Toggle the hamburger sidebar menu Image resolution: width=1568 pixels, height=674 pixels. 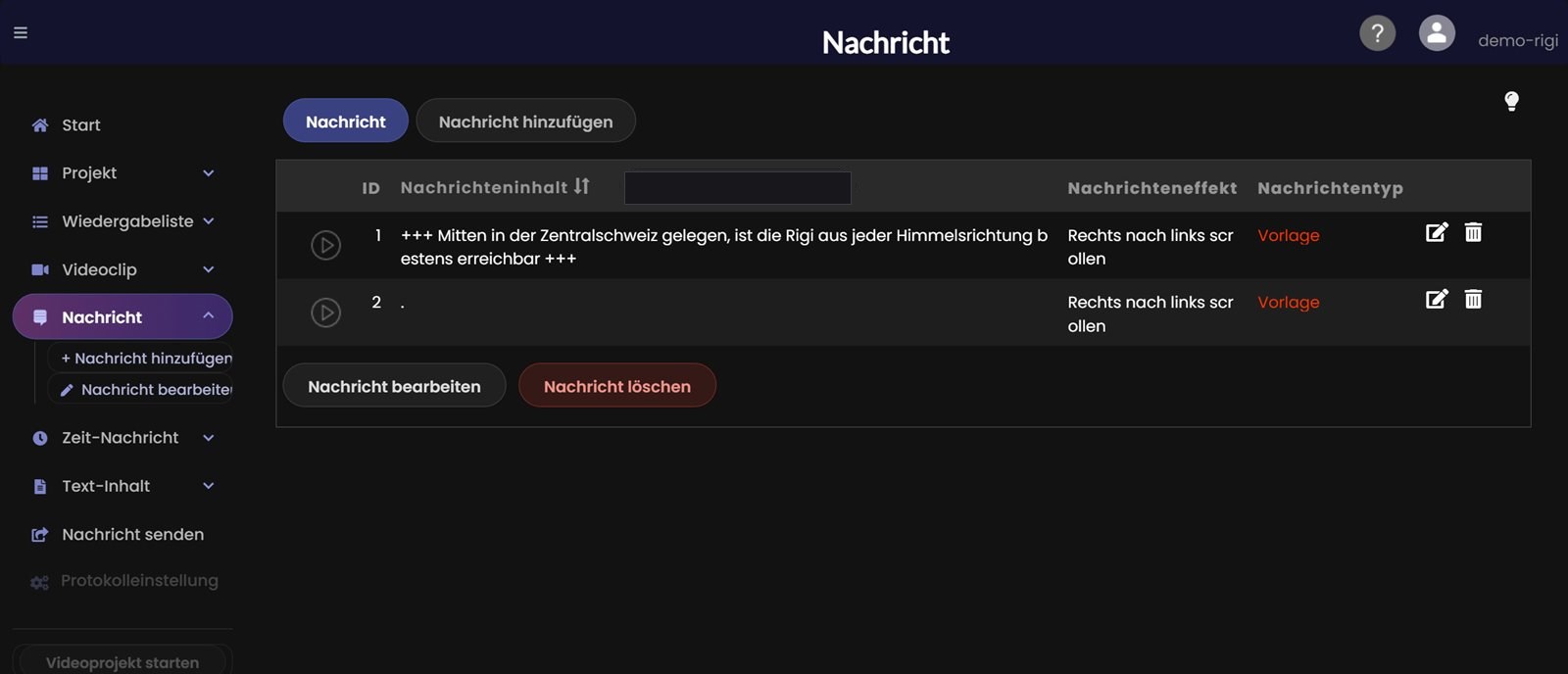point(21,32)
